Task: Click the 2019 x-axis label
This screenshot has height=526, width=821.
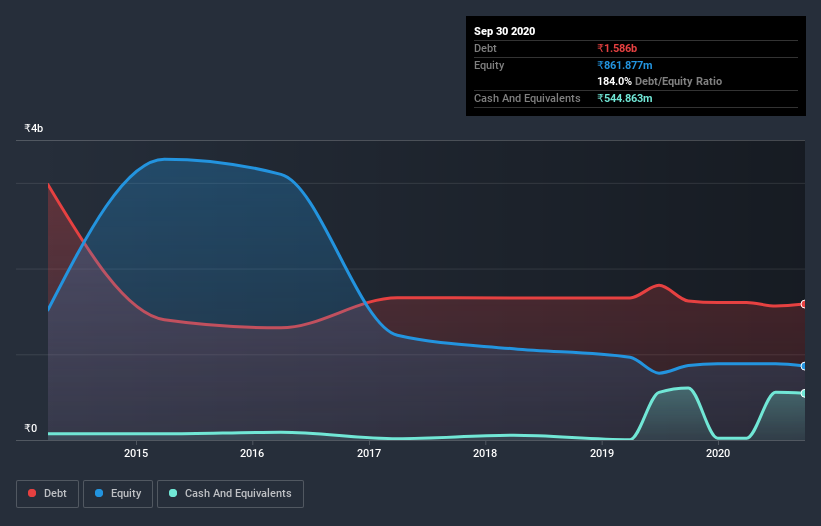Action: 602,453
